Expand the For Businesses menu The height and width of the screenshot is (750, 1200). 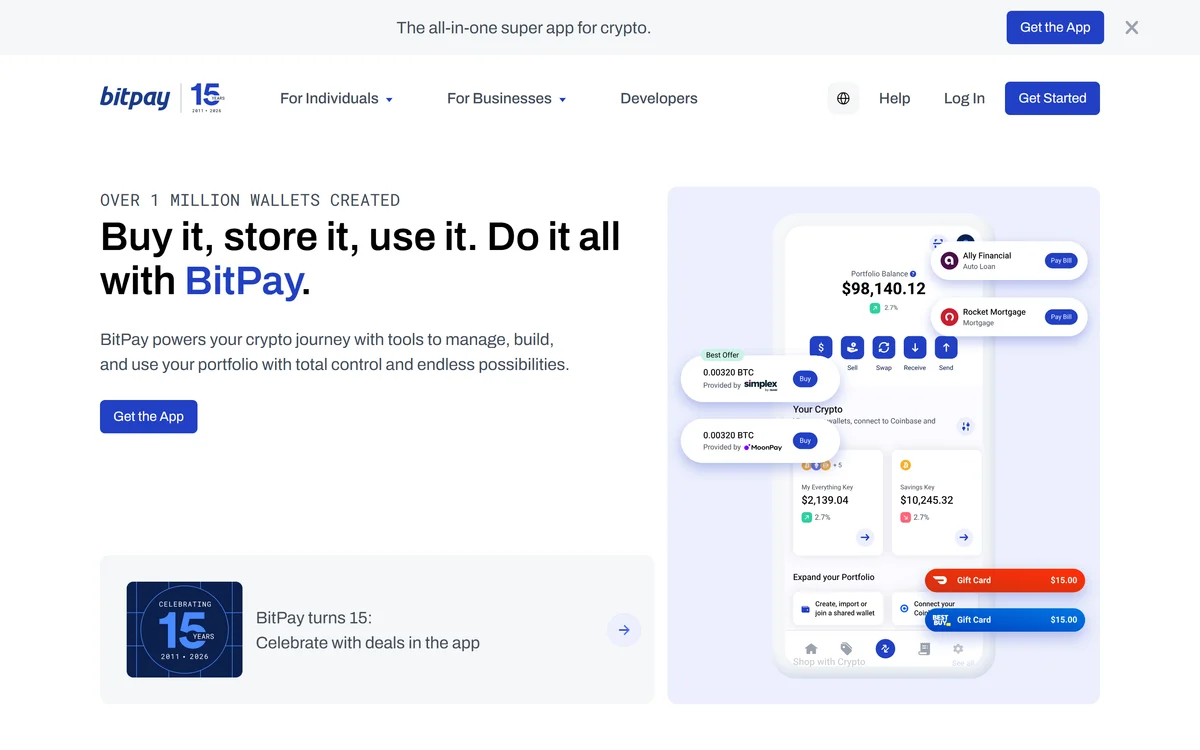click(x=506, y=98)
